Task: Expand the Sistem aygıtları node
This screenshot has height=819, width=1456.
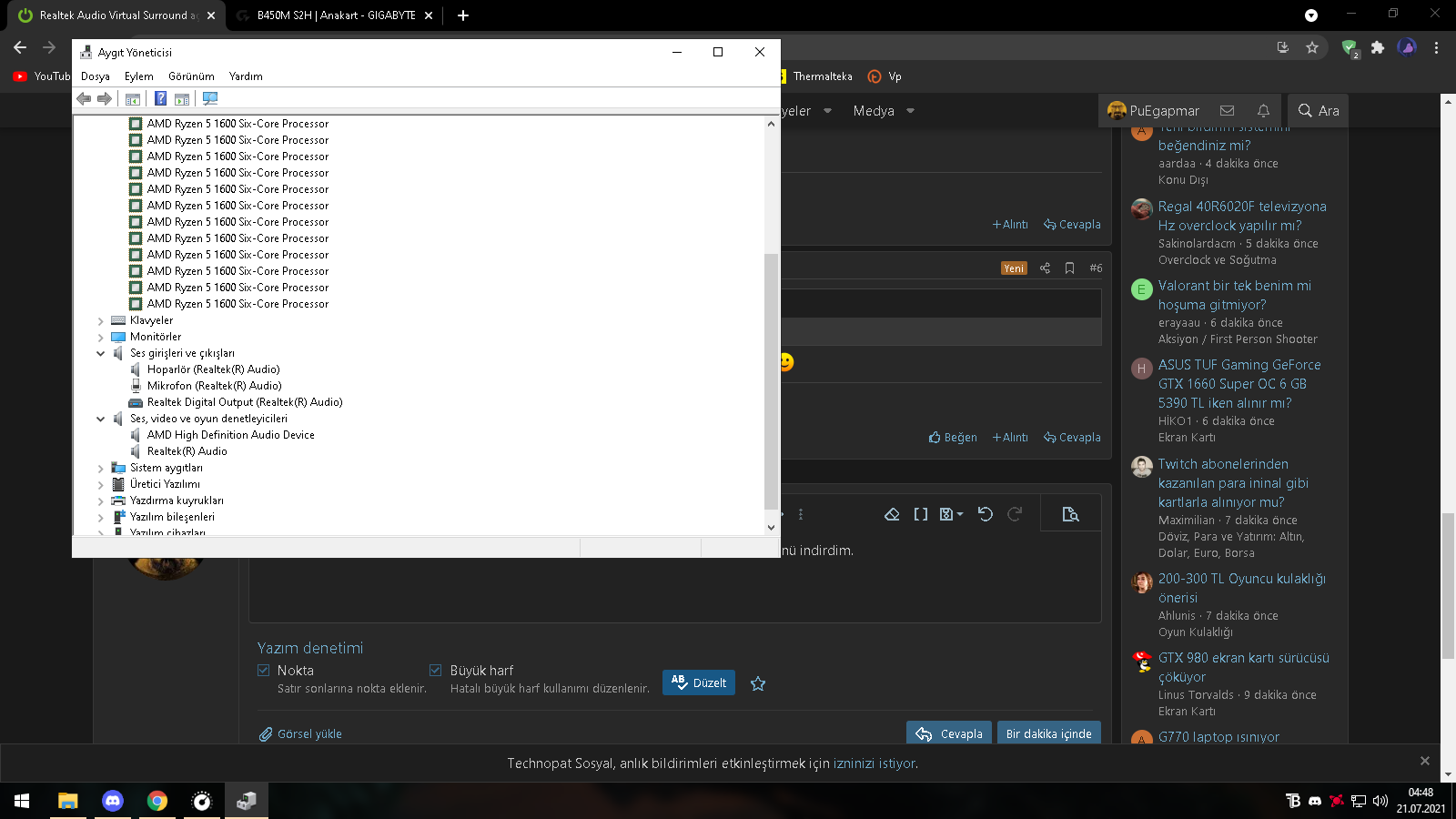Action: (x=101, y=469)
